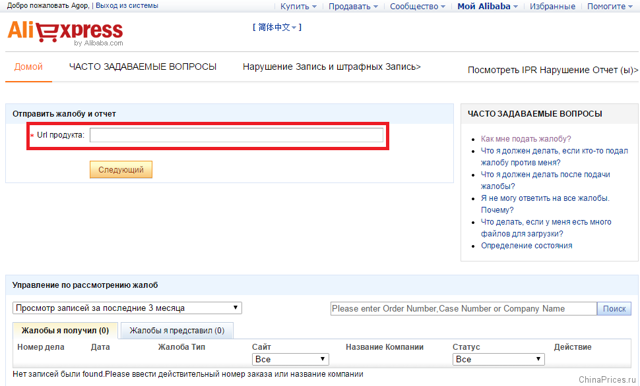The width and height of the screenshot is (640, 386).
Task: Open the Мой Alibaba dropdown
Action: (487, 6)
